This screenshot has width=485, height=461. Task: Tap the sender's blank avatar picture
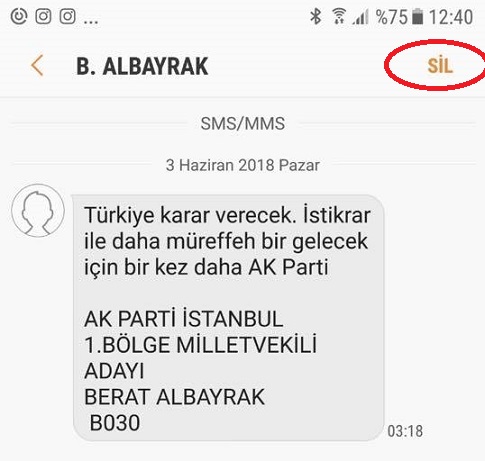point(38,211)
